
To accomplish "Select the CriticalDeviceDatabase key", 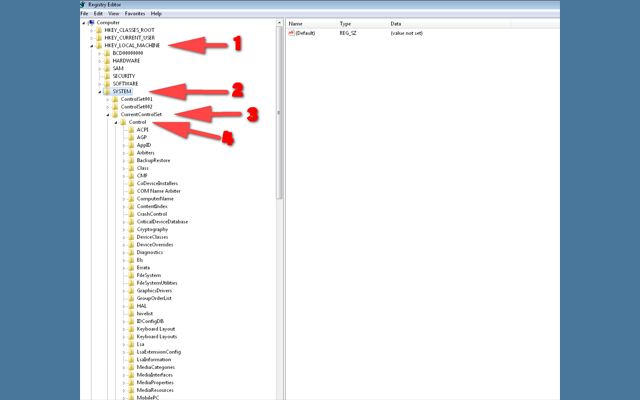I will [x=162, y=222].
